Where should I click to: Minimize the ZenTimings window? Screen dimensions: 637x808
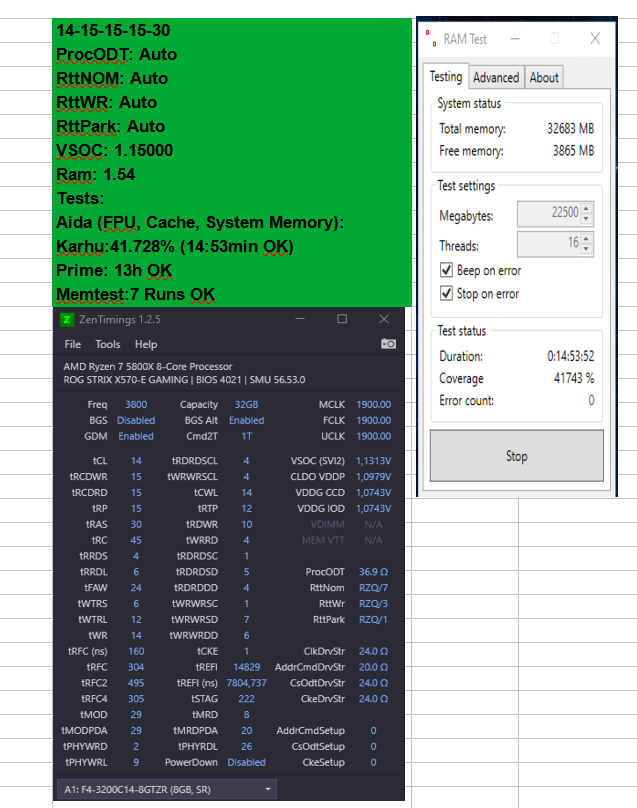(300, 319)
